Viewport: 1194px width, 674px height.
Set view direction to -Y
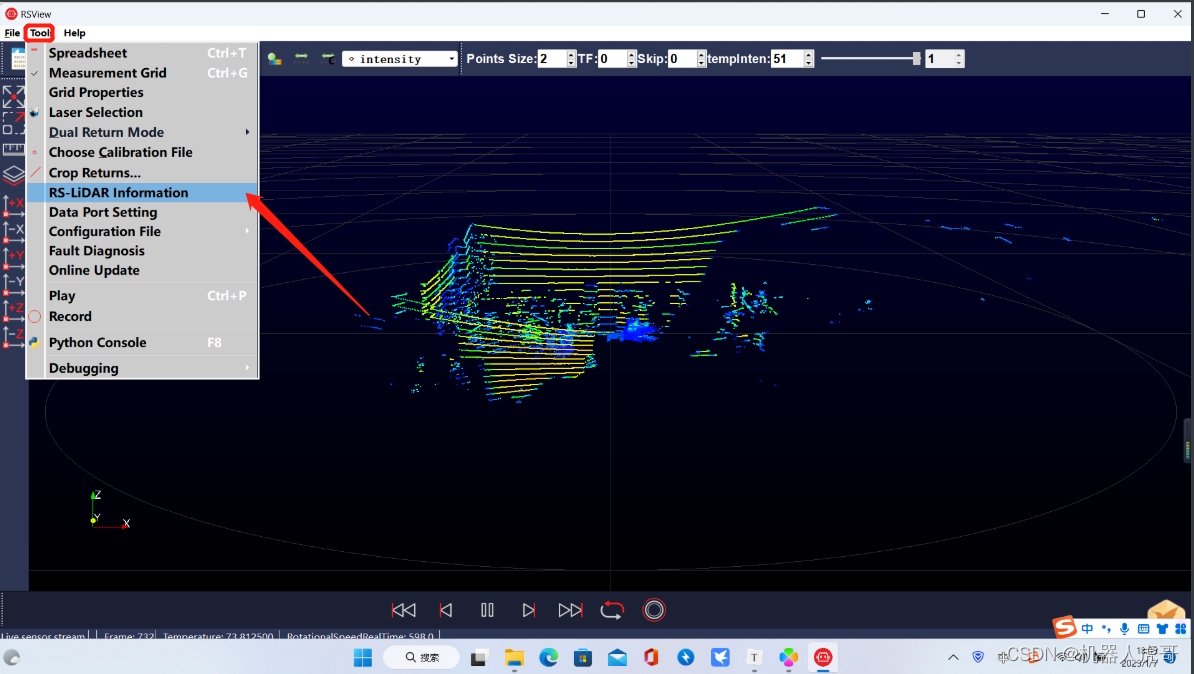(x=14, y=283)
